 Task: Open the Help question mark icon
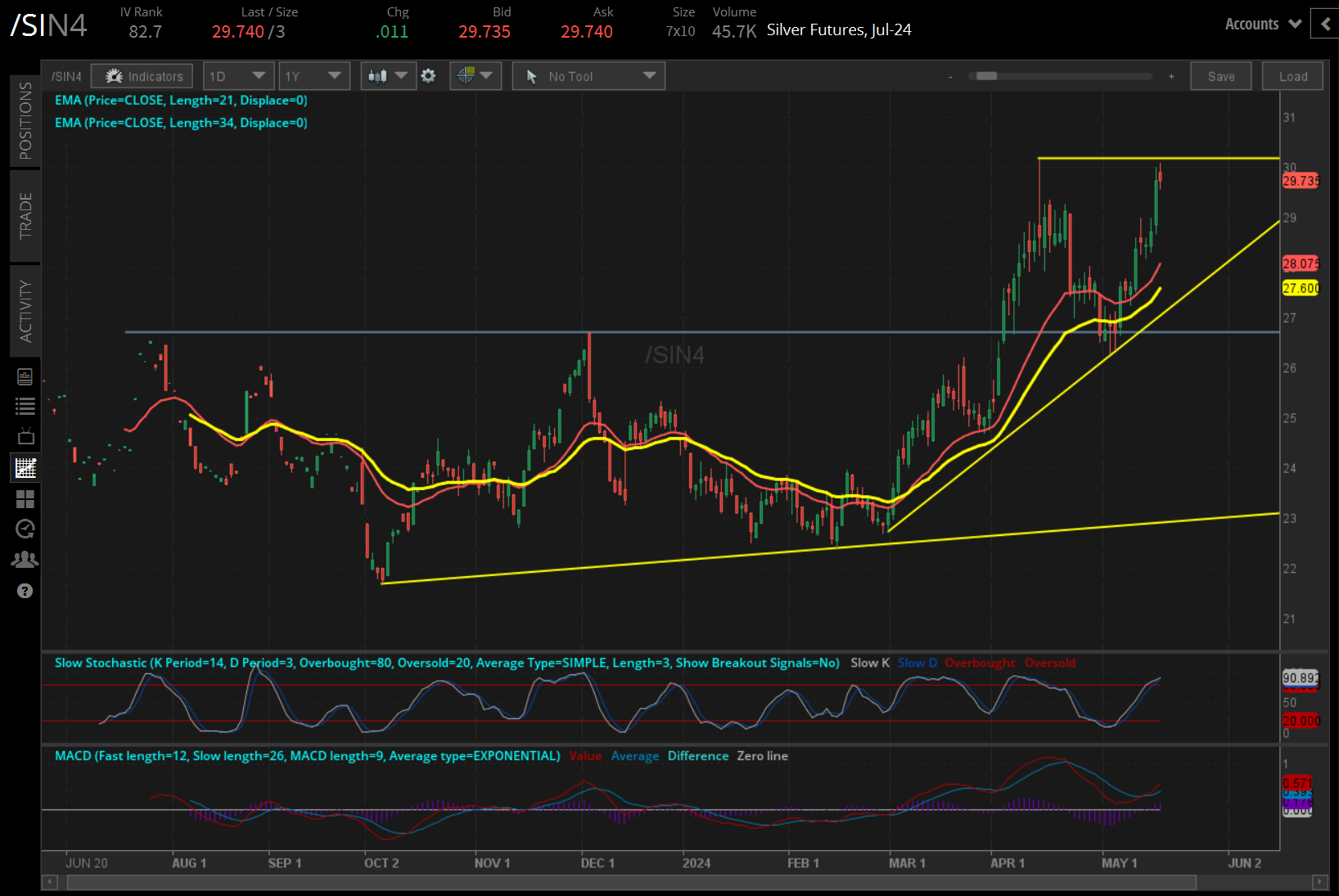point(25,591)
